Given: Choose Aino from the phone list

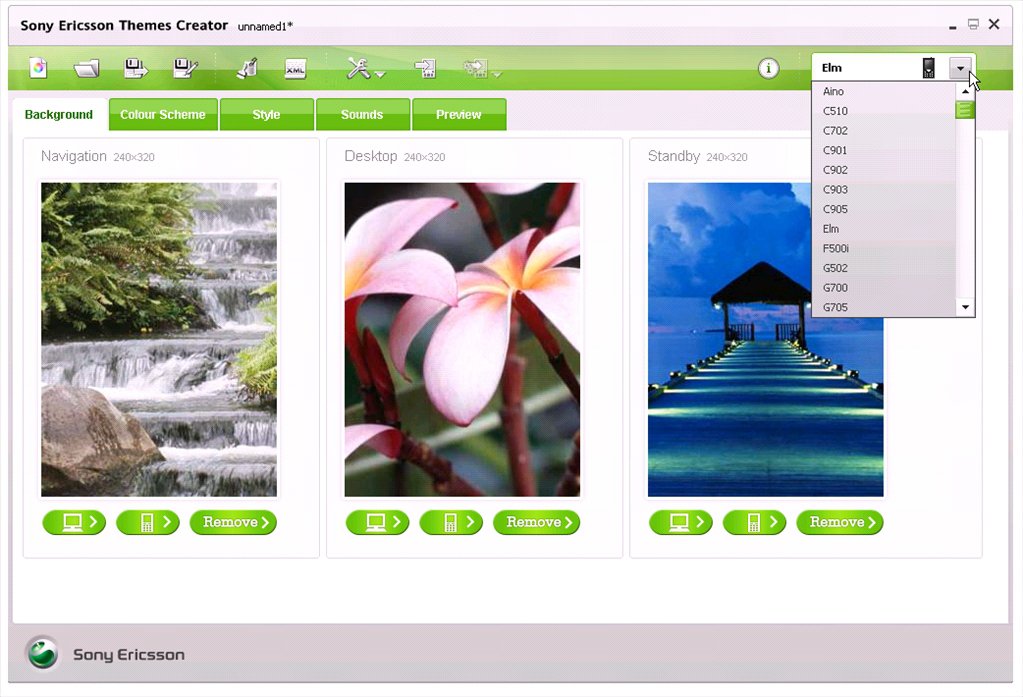Looking at the screenshot, I should tap(883, 91).
